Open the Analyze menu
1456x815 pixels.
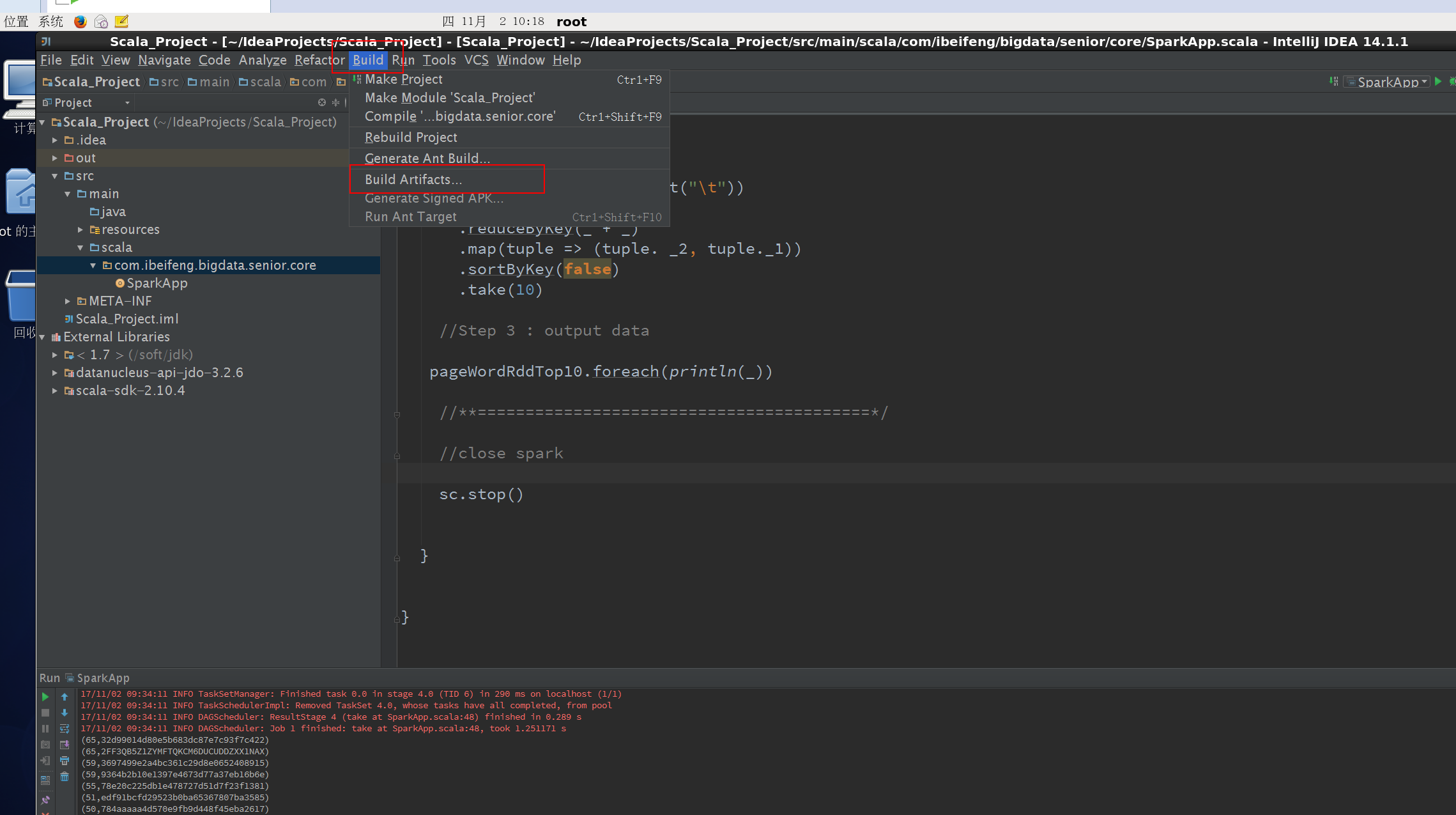(263, 60)
